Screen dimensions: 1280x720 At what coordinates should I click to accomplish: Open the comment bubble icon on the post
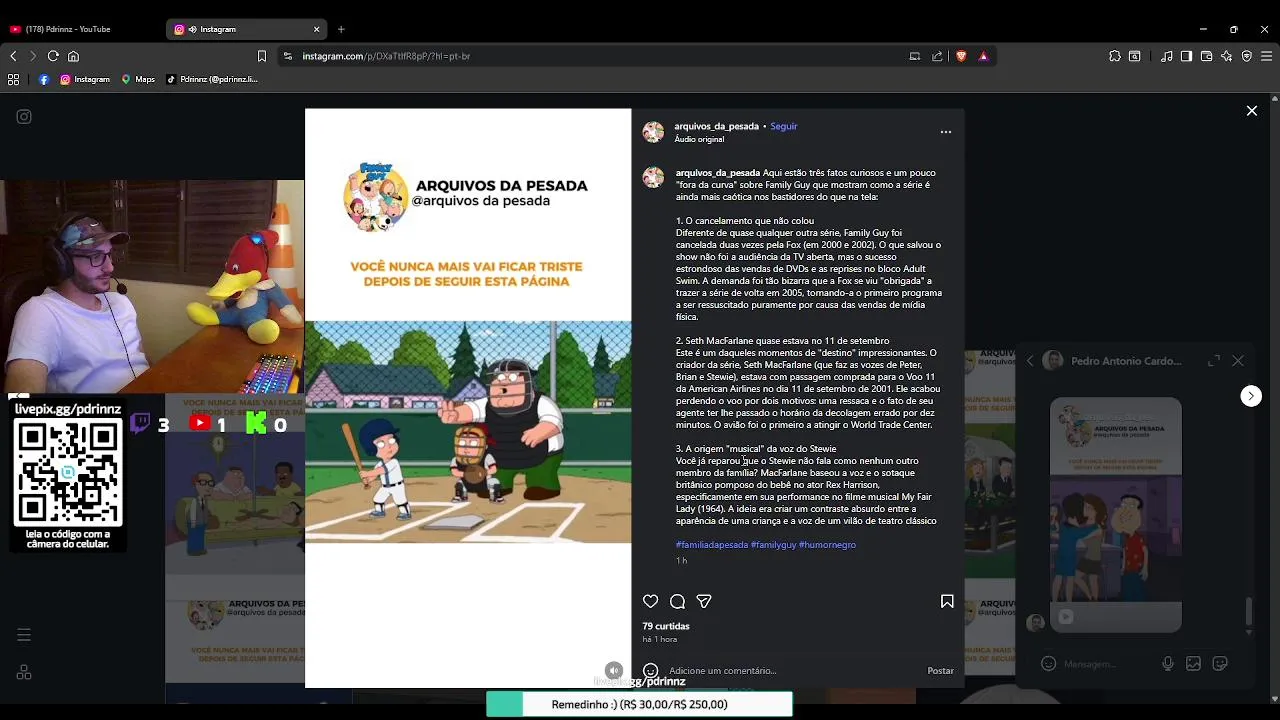pos(677,601)
